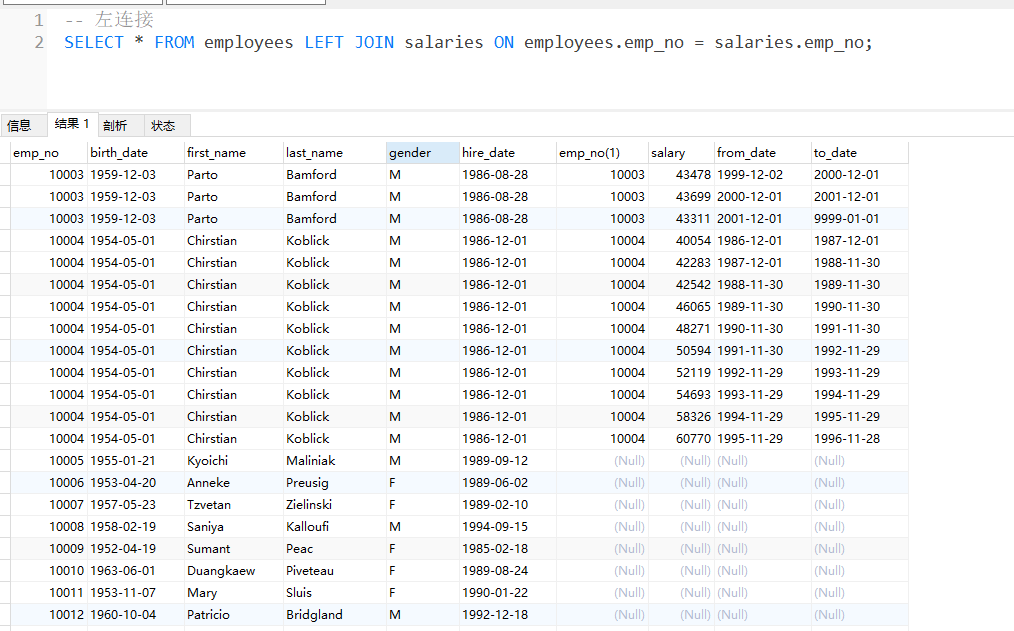Place cursor in SQL query line 2
Screen dimensions: 1014x631
click(x=468, y=43)
